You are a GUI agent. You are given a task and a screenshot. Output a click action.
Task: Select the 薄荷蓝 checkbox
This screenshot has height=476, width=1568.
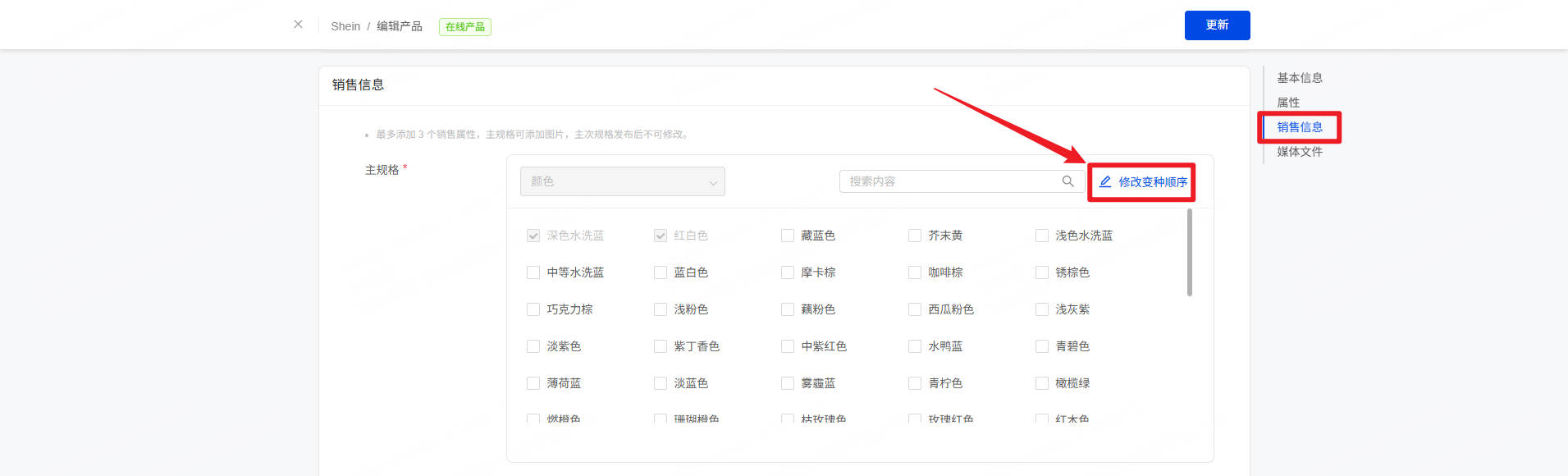coord(533,383)
